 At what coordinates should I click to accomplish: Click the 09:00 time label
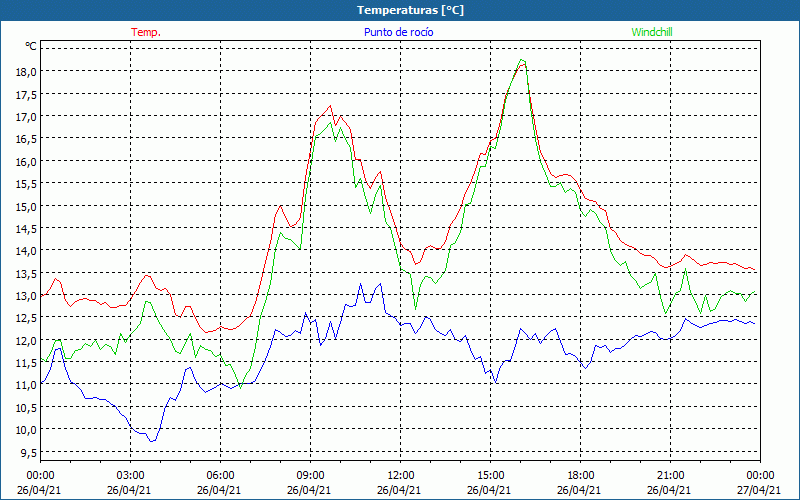click(x=310, y=476)
